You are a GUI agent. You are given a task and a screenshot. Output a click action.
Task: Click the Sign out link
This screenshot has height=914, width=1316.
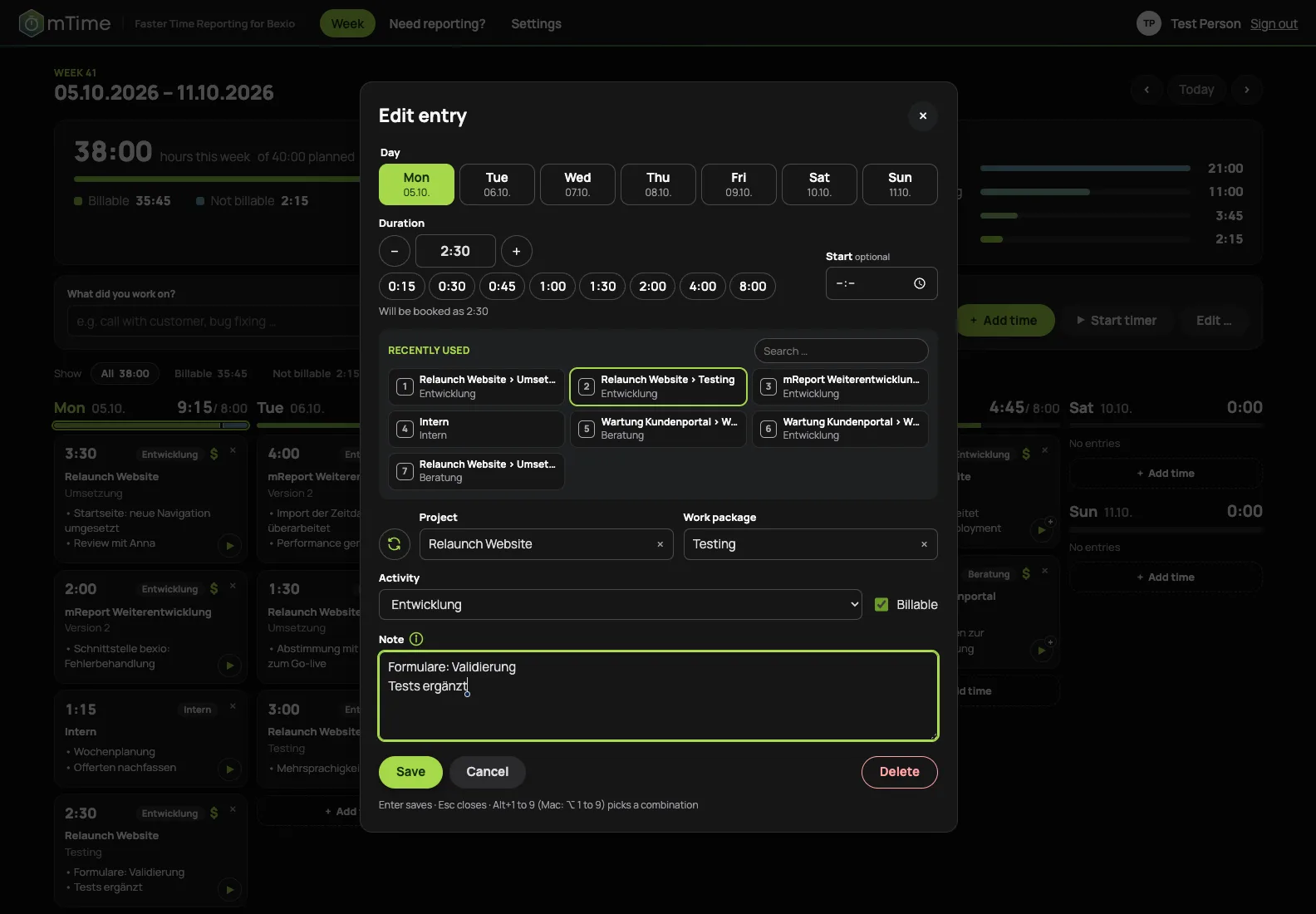click(1274, 23)
